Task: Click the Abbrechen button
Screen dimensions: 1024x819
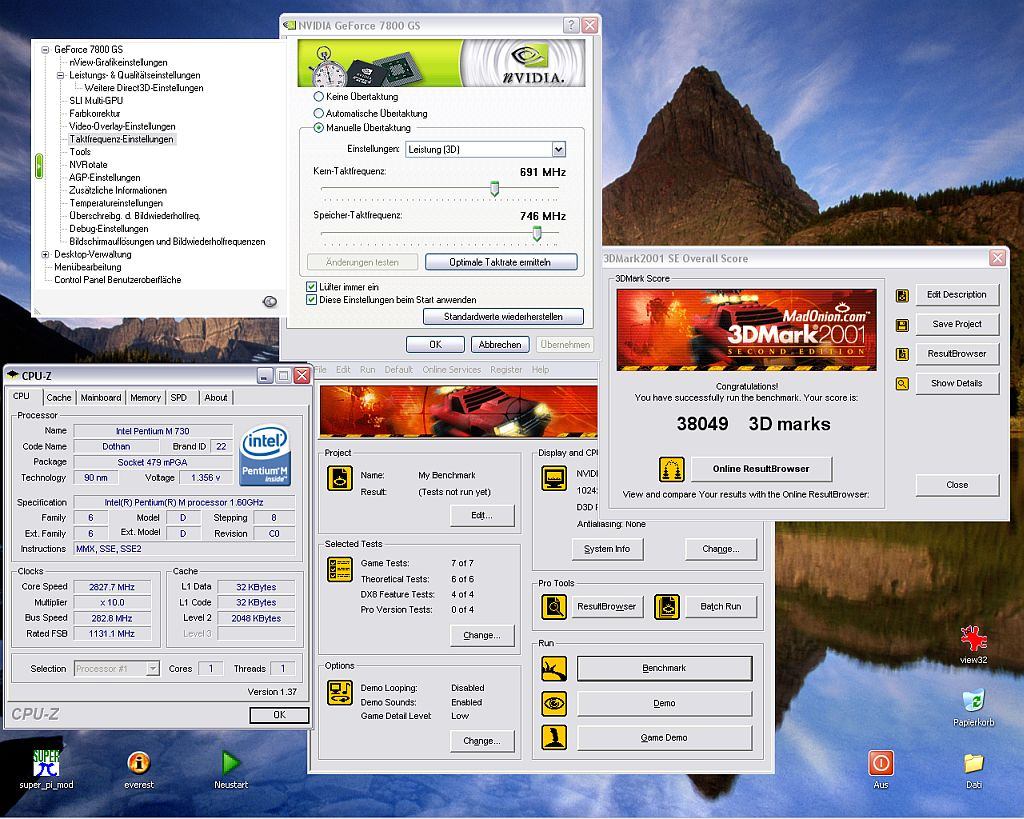Action: (500, 345)
